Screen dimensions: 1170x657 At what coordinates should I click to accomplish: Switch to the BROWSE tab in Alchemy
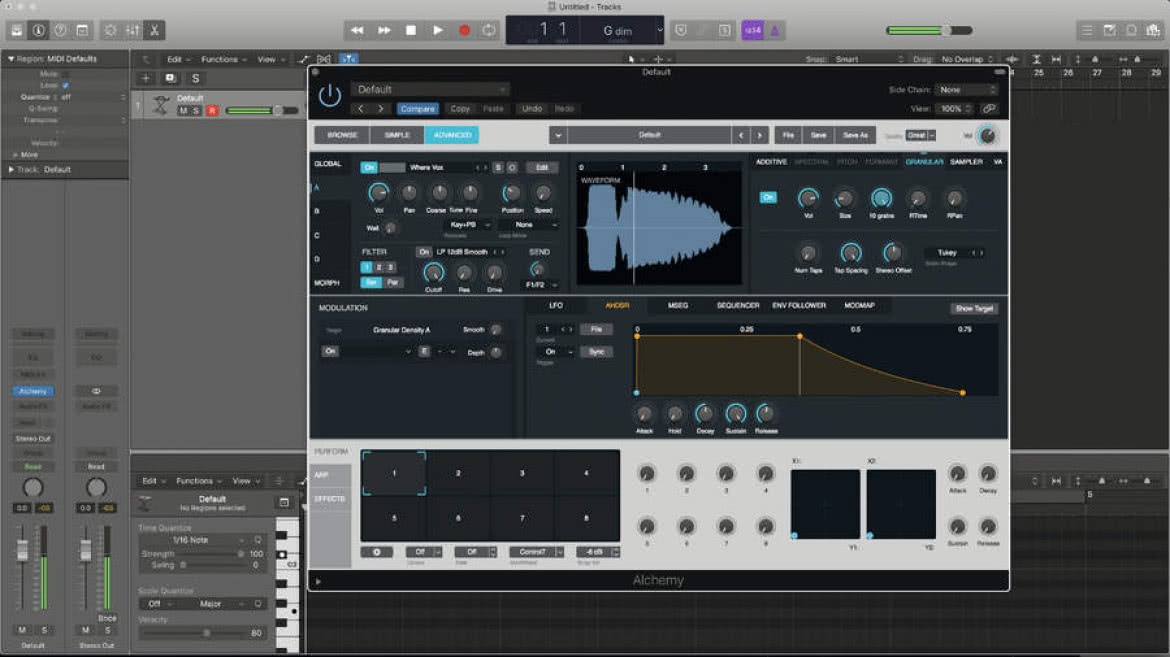[342, 135]
